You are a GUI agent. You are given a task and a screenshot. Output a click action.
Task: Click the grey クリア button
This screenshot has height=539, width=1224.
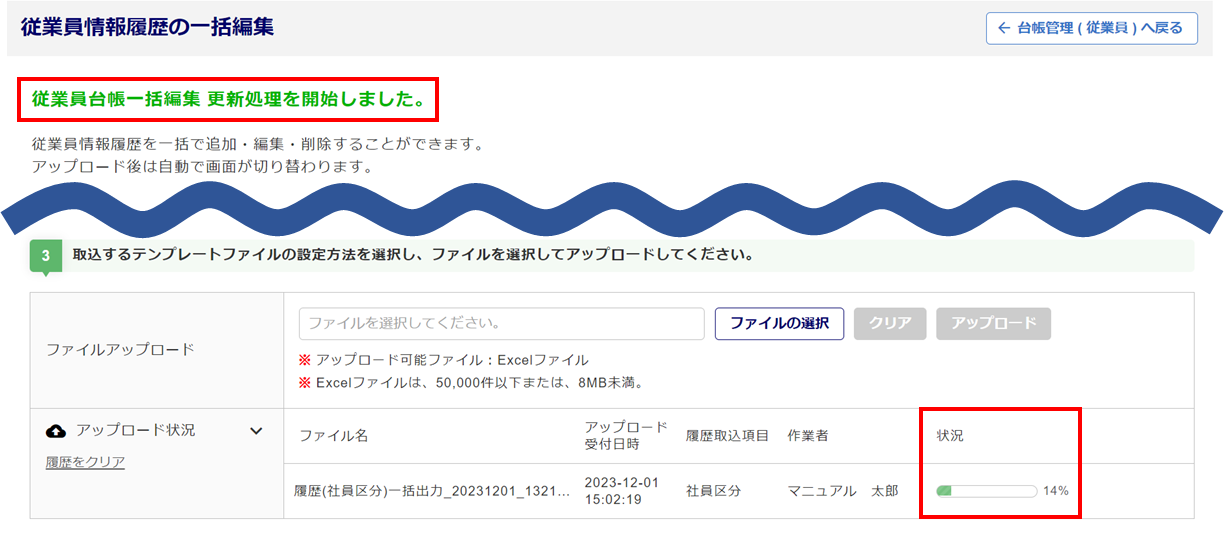(x=890, y=324)
